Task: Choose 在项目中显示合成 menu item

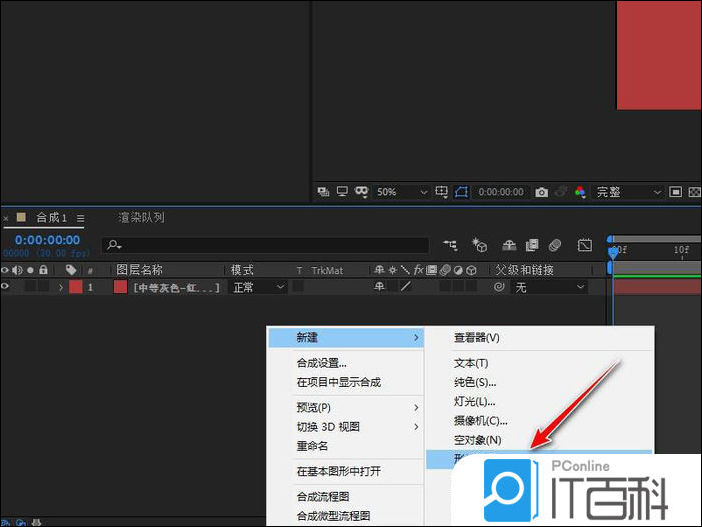Action: coord(338,382)
